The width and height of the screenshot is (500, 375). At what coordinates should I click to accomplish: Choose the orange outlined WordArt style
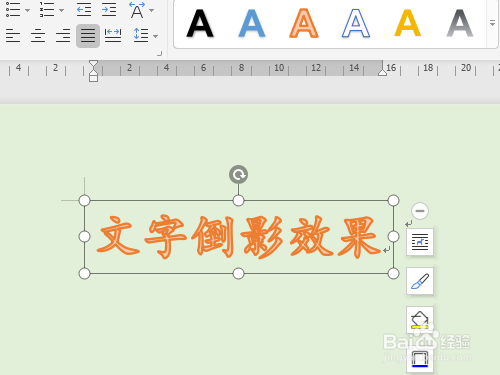pyautogui.click(x=304, y=24)
